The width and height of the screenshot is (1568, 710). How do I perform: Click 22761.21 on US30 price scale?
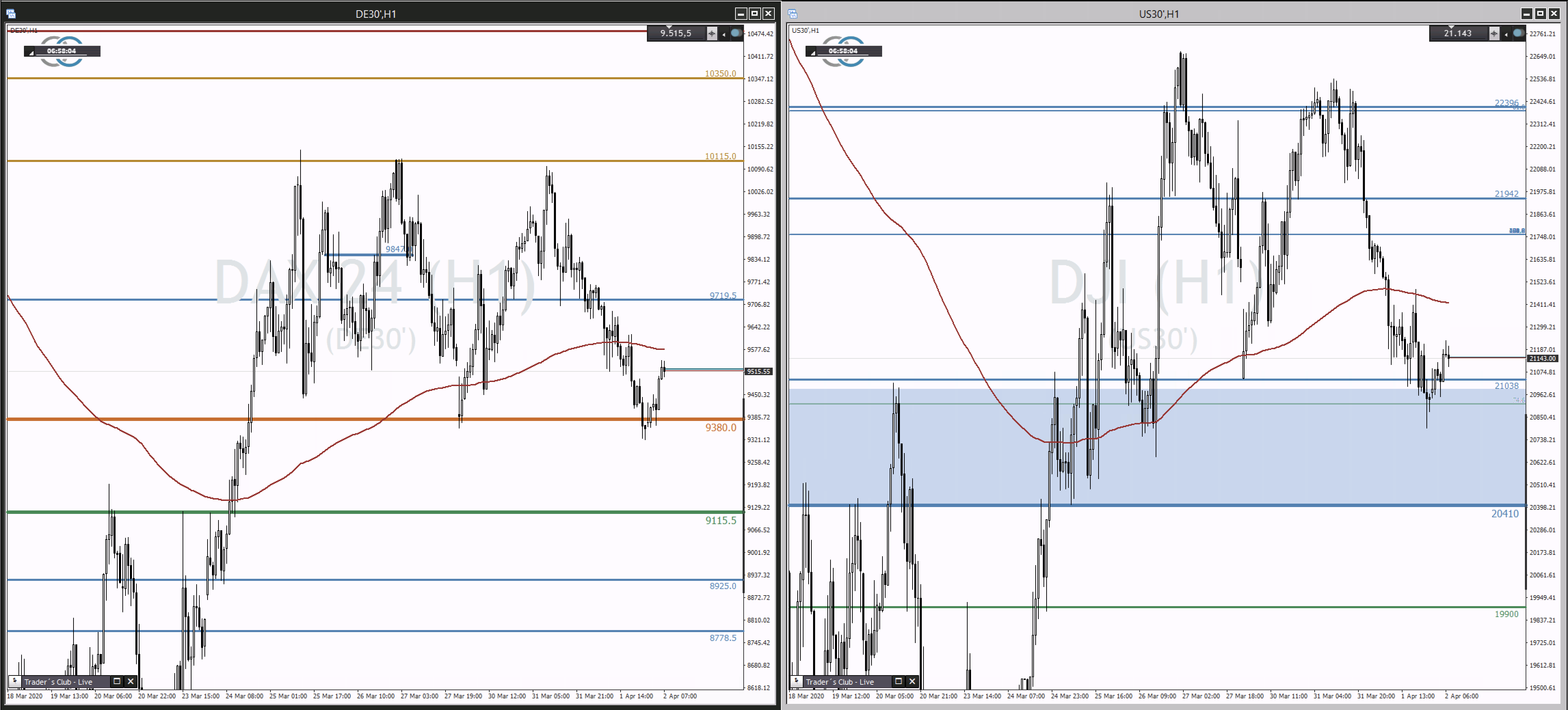click(1542, 34)
